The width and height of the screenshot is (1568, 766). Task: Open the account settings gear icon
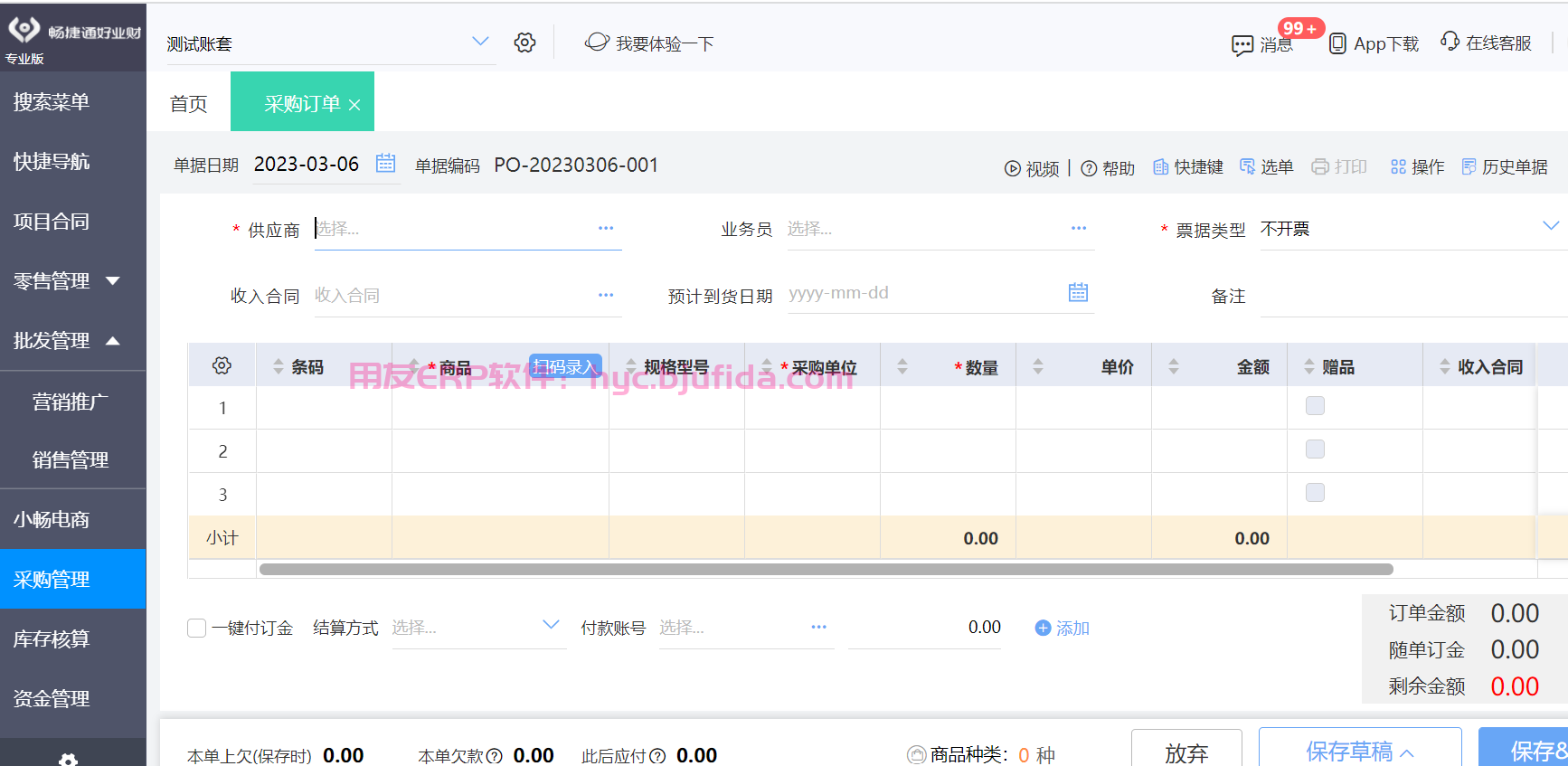pyautogui.click(x=524, y=43)
